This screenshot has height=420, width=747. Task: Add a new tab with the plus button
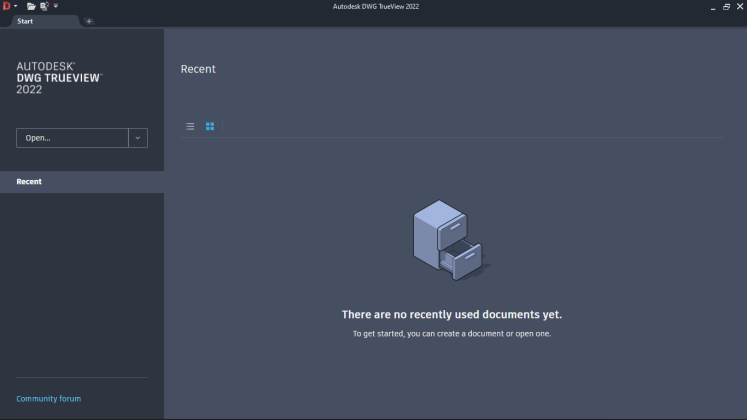(x=89, y=21)
